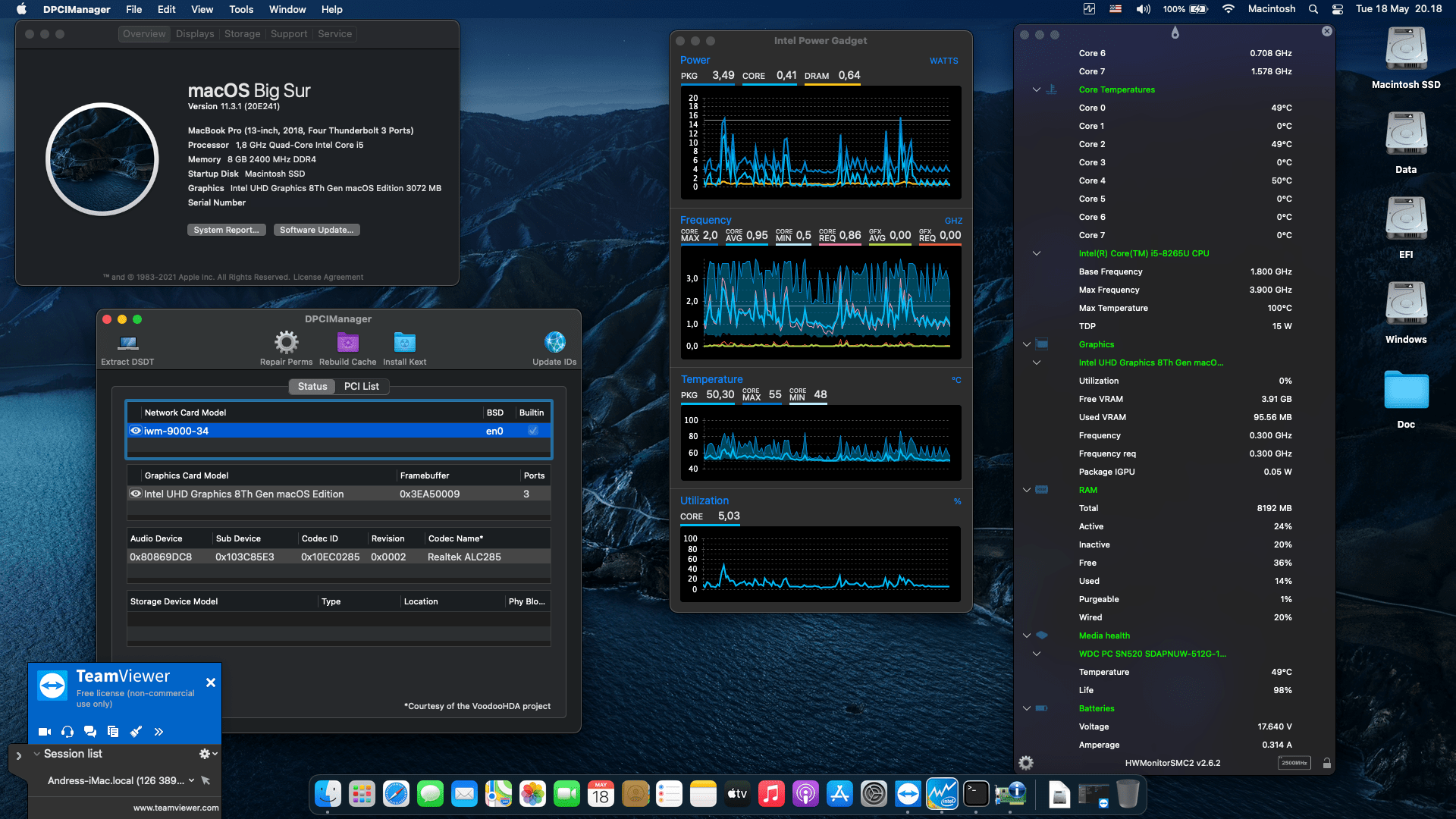
Task: Toggle eye icon for Intel UHD Graphics row
Action: coord(136,494)
